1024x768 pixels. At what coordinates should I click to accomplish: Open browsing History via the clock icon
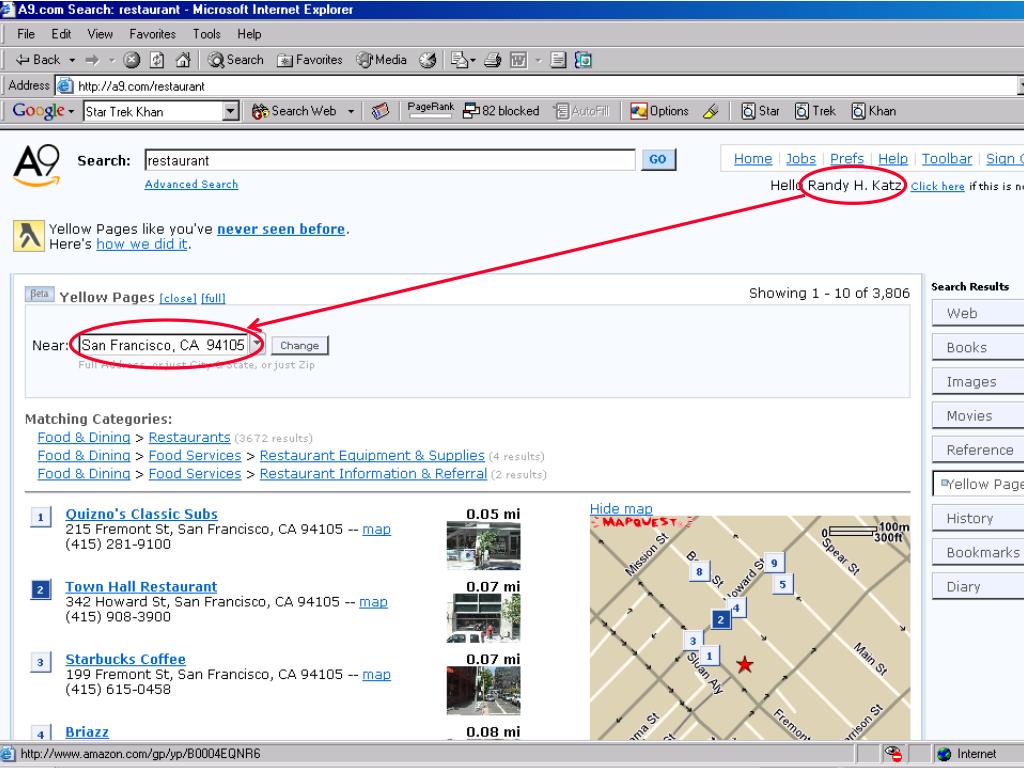click(x=428, y=60)
